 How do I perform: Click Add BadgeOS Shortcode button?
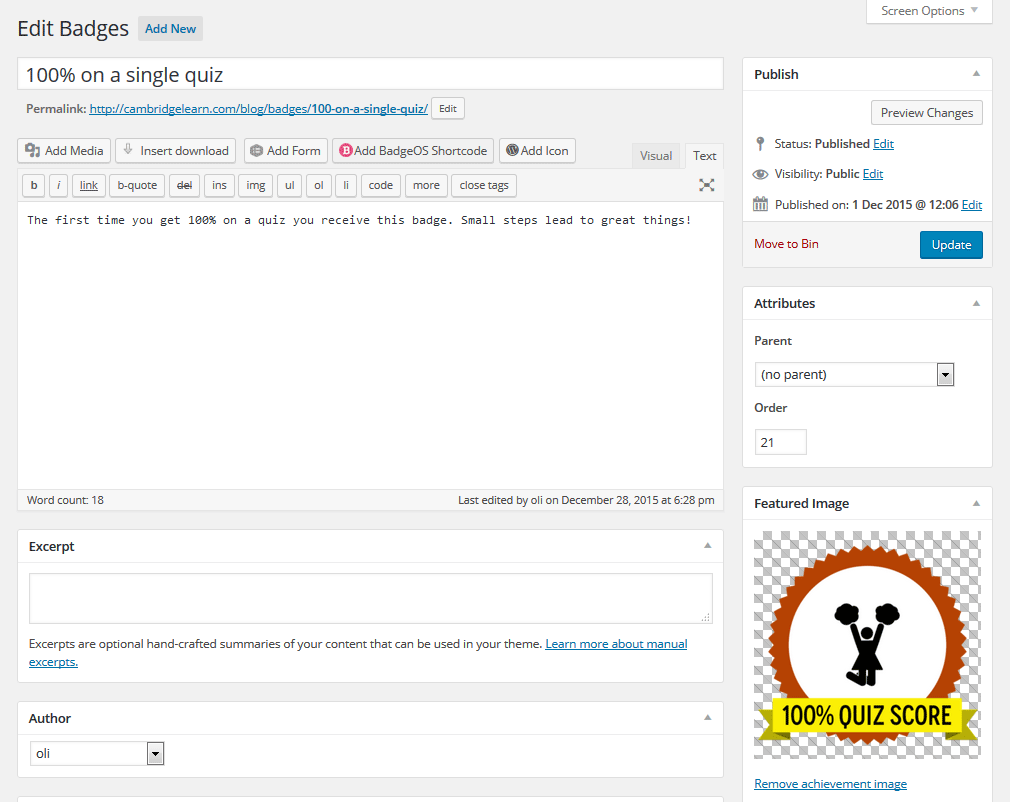coord(412,151)
